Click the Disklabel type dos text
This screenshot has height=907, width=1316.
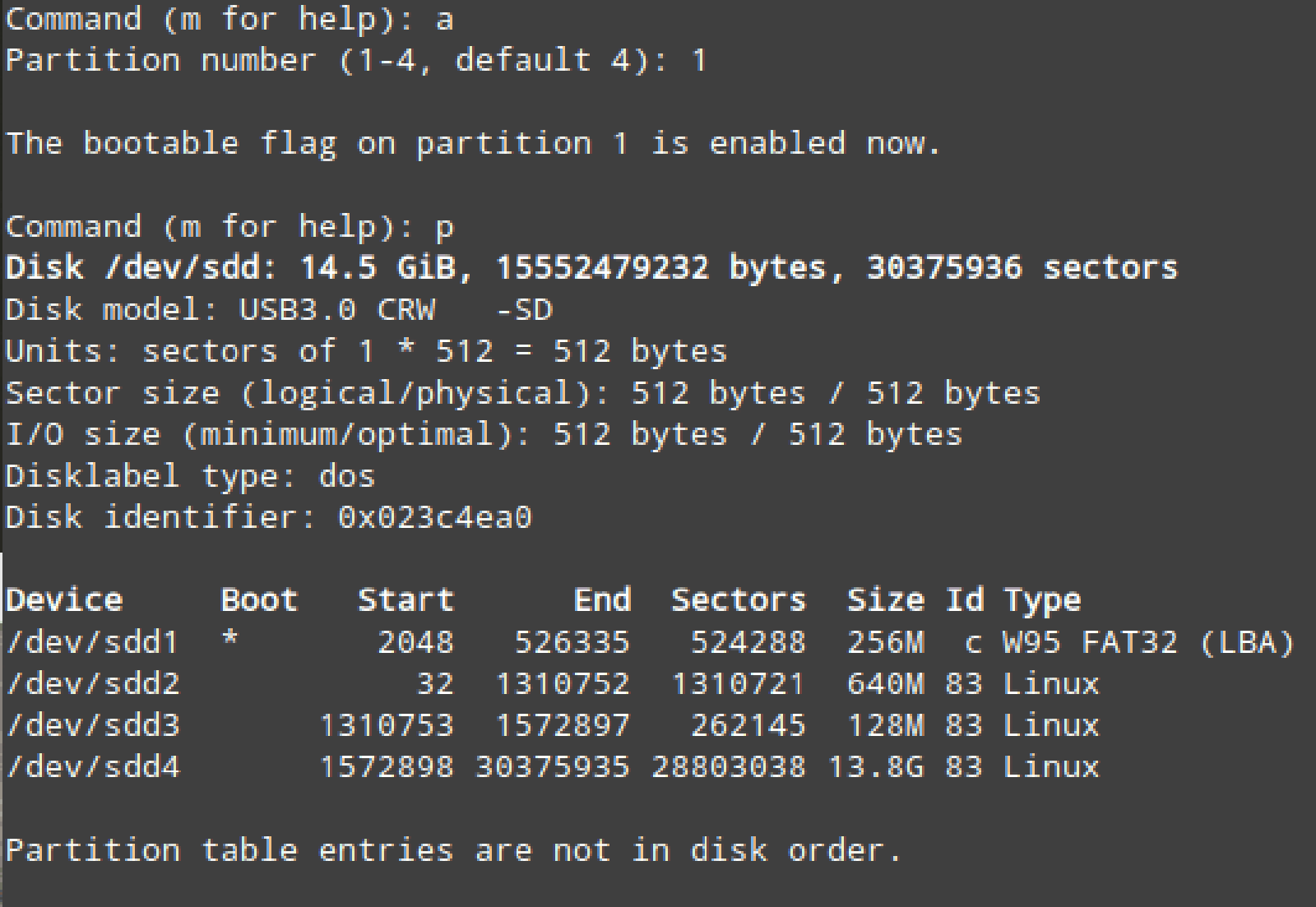click(189, 476)
